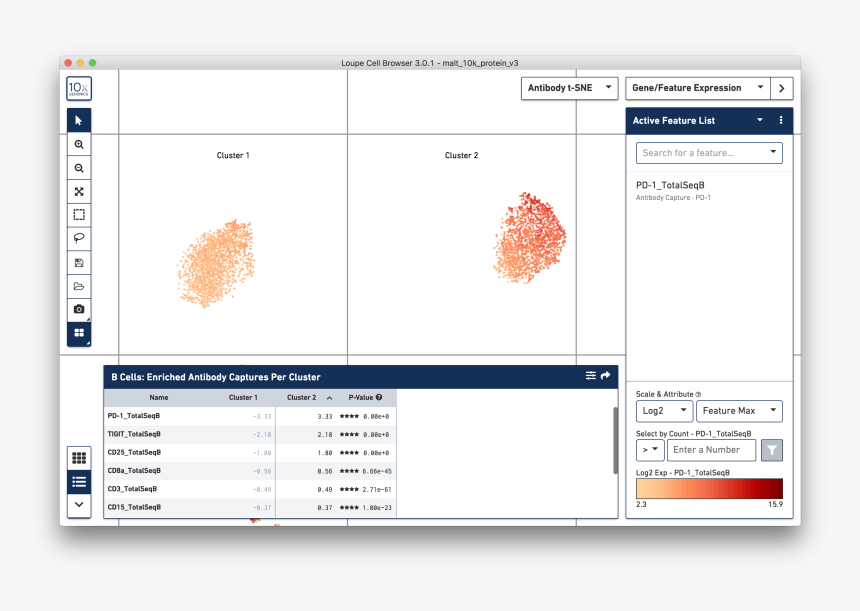The image size is (860, 611).
Task: Click the -2.18 Cluster 1 value
Action: coord(262,434)
